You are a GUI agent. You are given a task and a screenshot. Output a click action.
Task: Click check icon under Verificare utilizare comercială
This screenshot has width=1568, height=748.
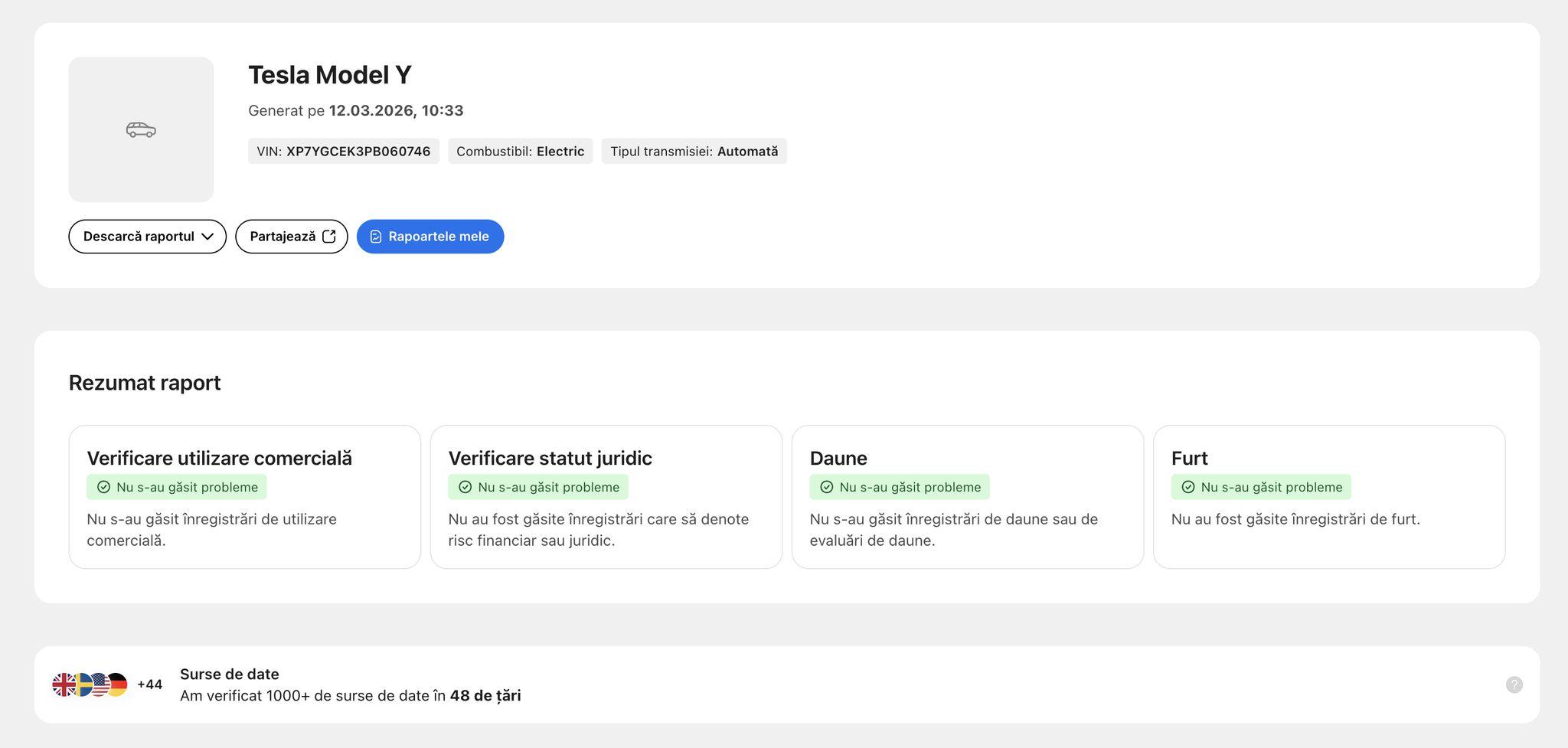click(104, 487)
